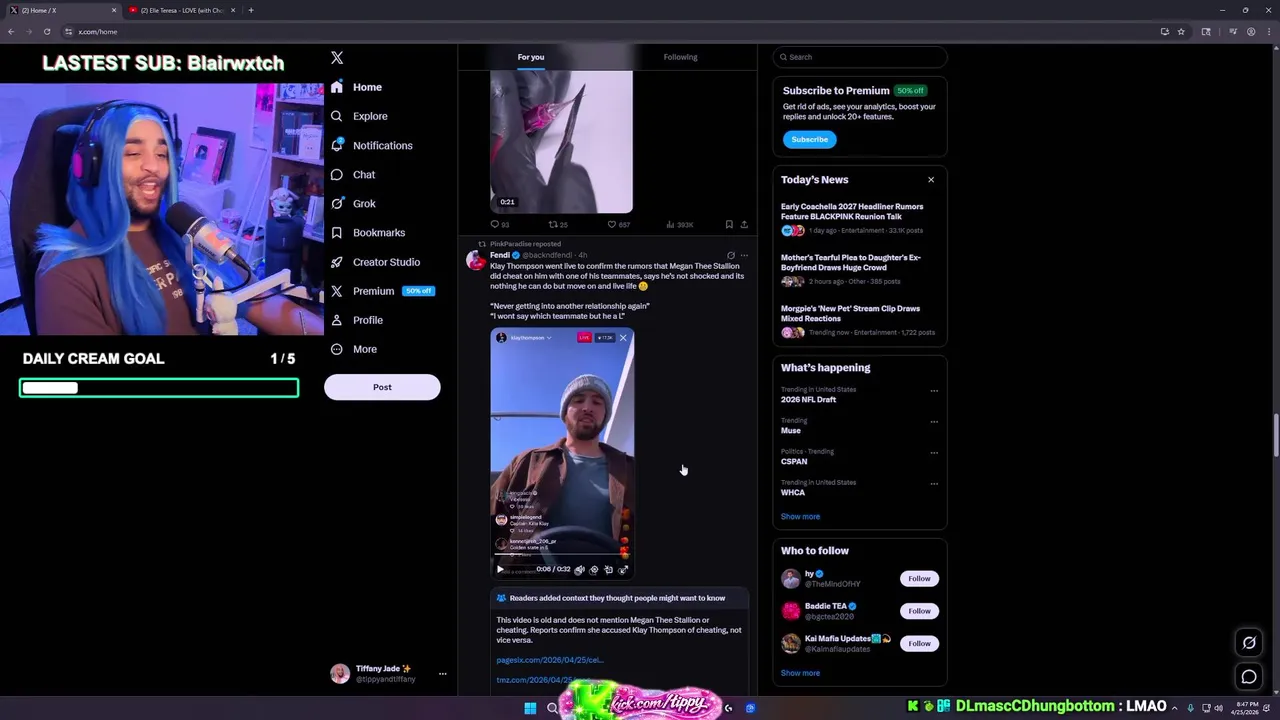Click repost icon showing 25 reposts
The width and height of the screenshot is (1280, 720).
[x=552, y=225]
